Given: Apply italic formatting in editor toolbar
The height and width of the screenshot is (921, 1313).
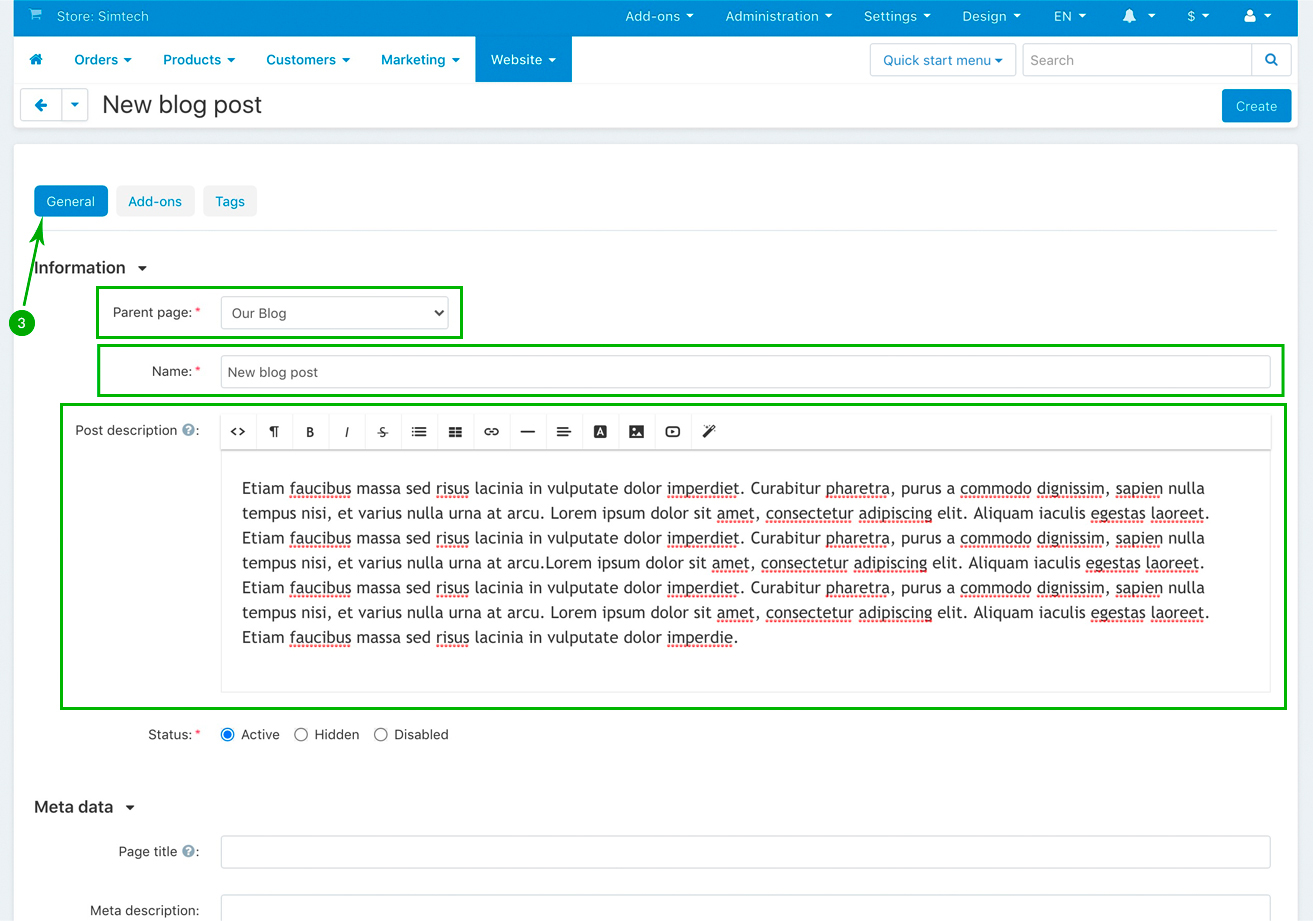Looking at the screenshot, I should coord(347,432).
